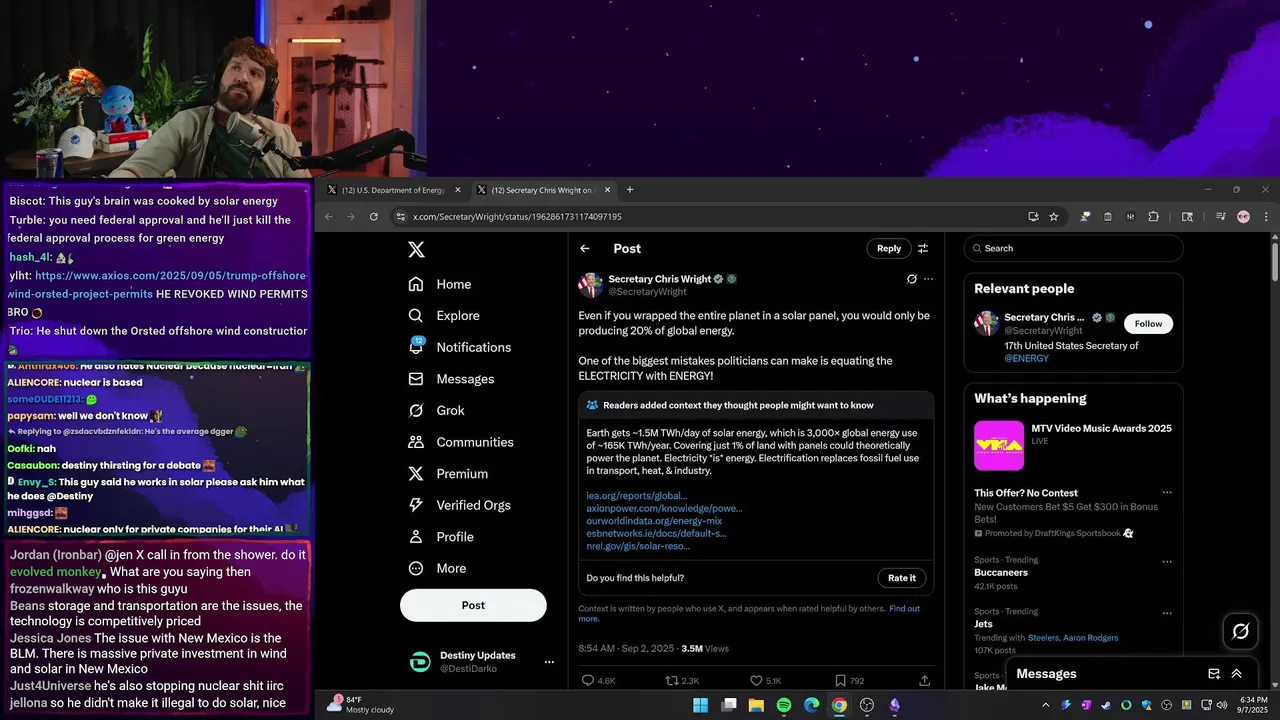Open iea.org/reports/global link
1280x720 pixels.
coord(636,496)
